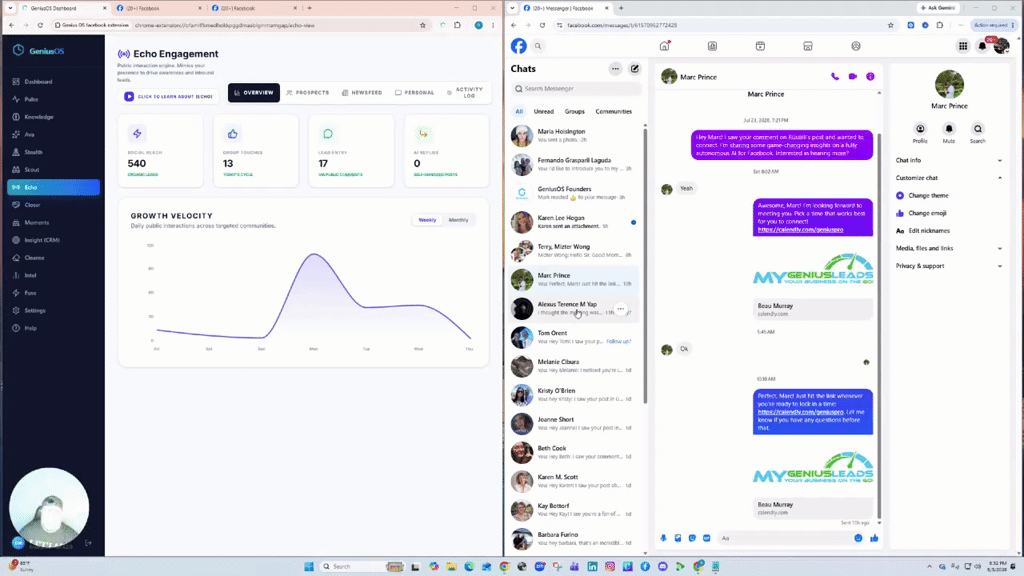This screenshot has width=1024, height=576.
Task: Open Marc Prince Profile icon in side panel
Action: point(920,129)
